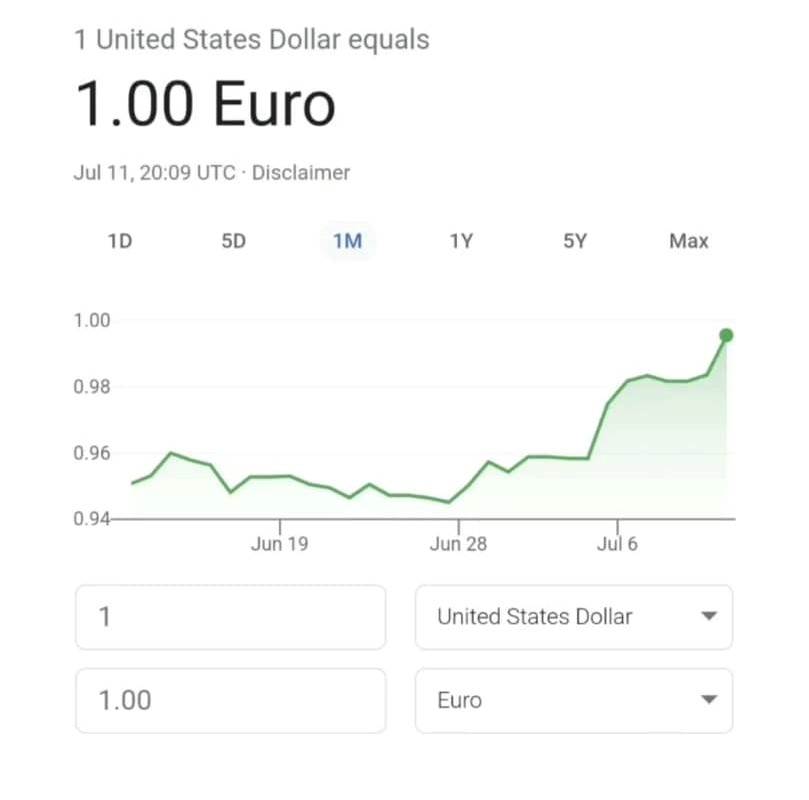Image resolution: width=809 pixels, height=800 pixels.
Task: Click the 0.98 label on the chart axis
Action: pyautogui.click(x=91, y=387)
